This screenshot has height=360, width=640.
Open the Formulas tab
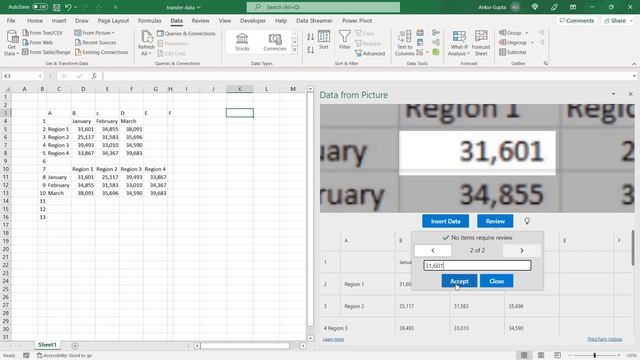(149, 20)
